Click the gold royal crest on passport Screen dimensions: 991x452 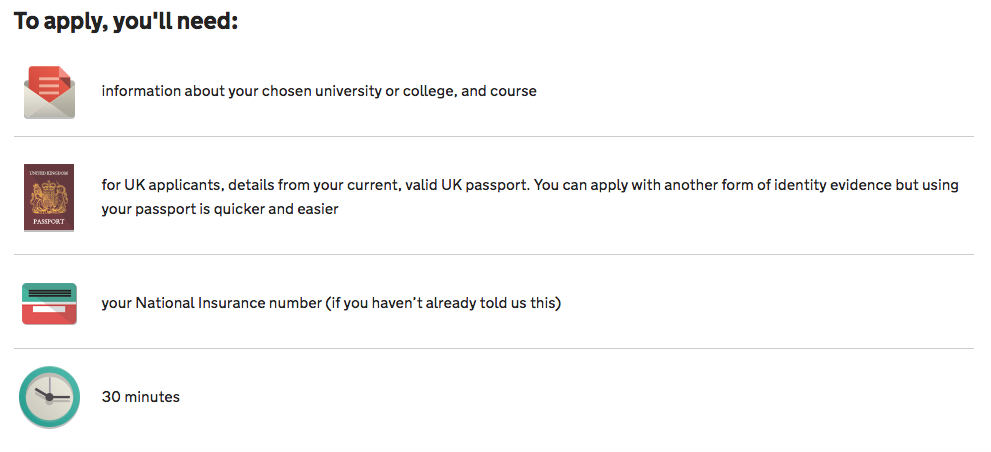[x=49, y=196]
